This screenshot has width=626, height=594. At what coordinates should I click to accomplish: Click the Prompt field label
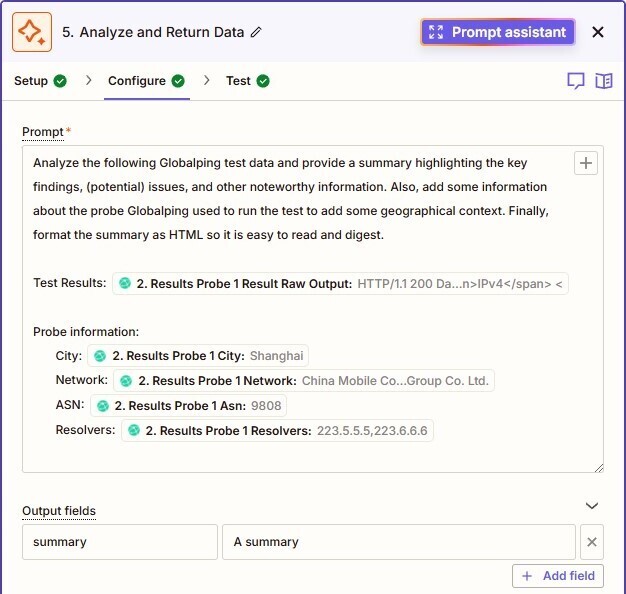(x=43, y=132)
